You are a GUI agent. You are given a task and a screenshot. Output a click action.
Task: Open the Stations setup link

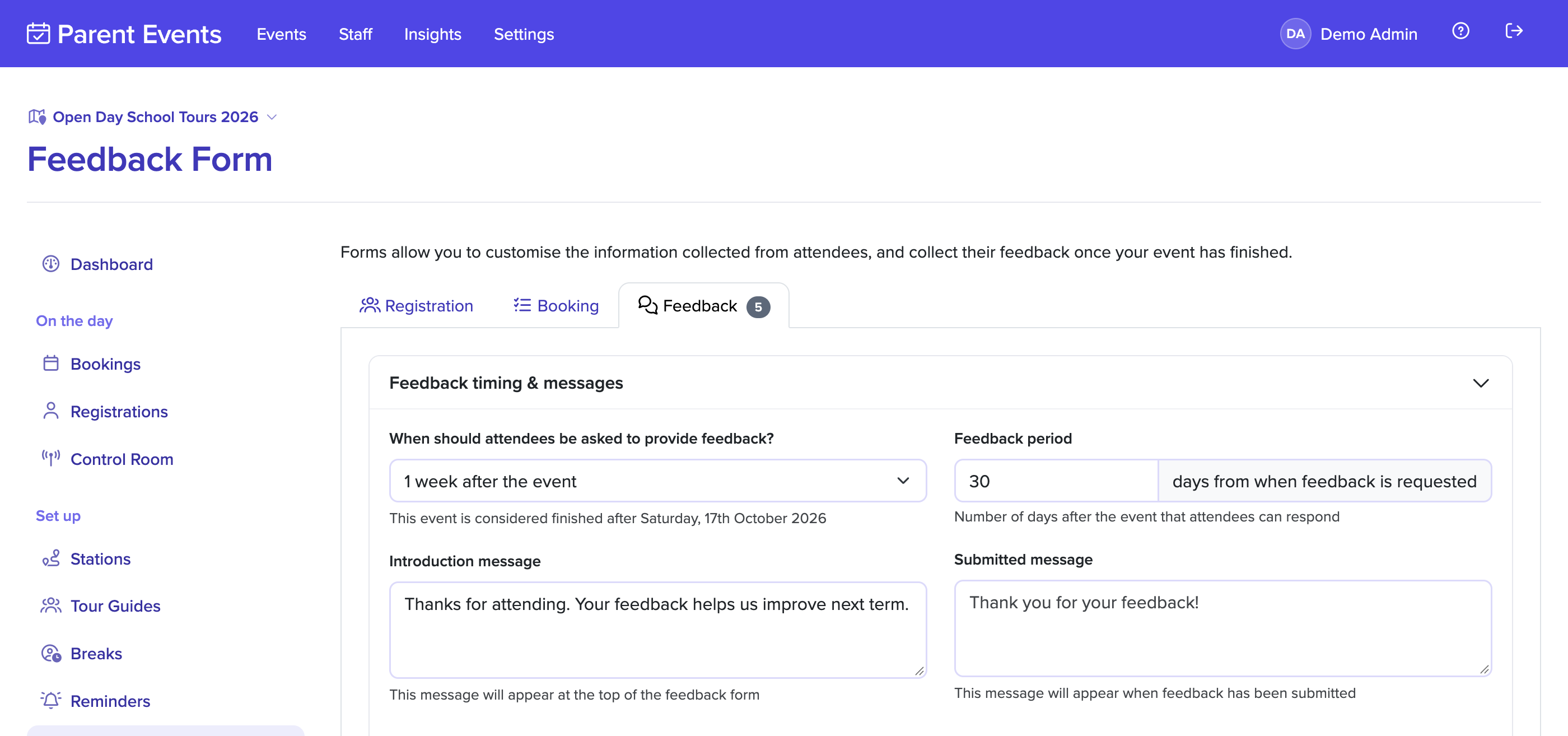100,558
